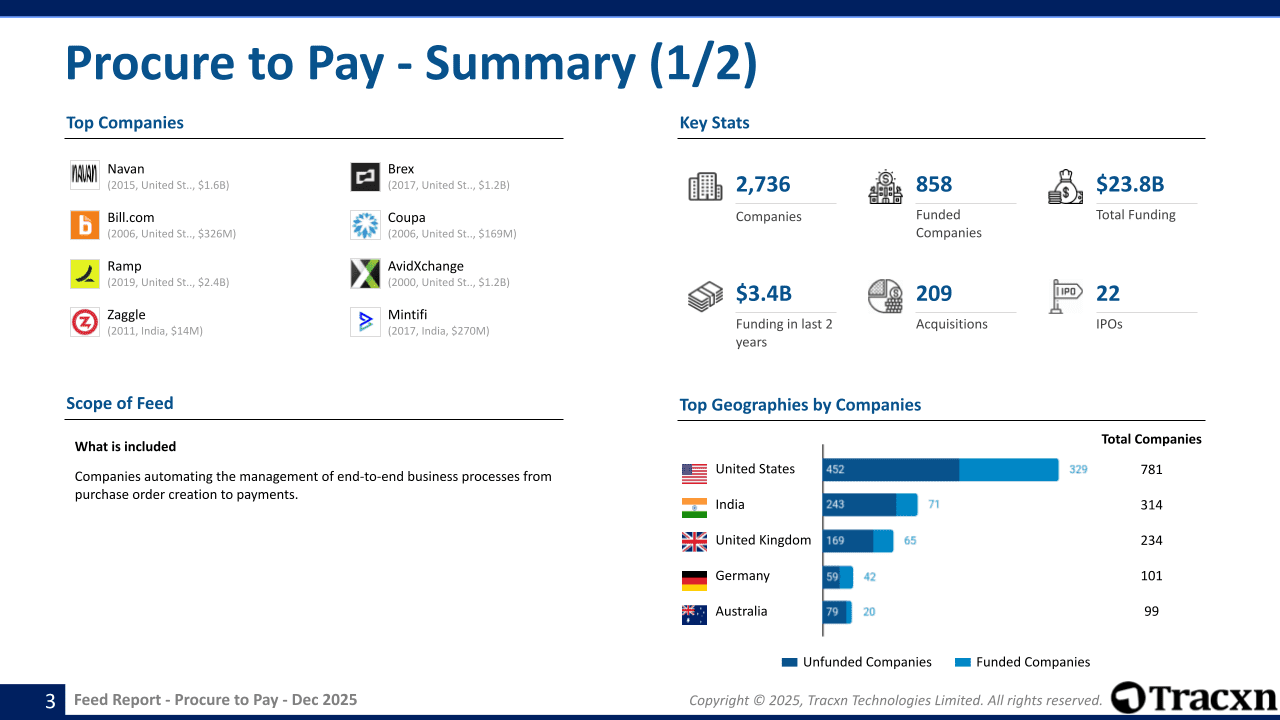Click the United States flag

pos(694,471)
